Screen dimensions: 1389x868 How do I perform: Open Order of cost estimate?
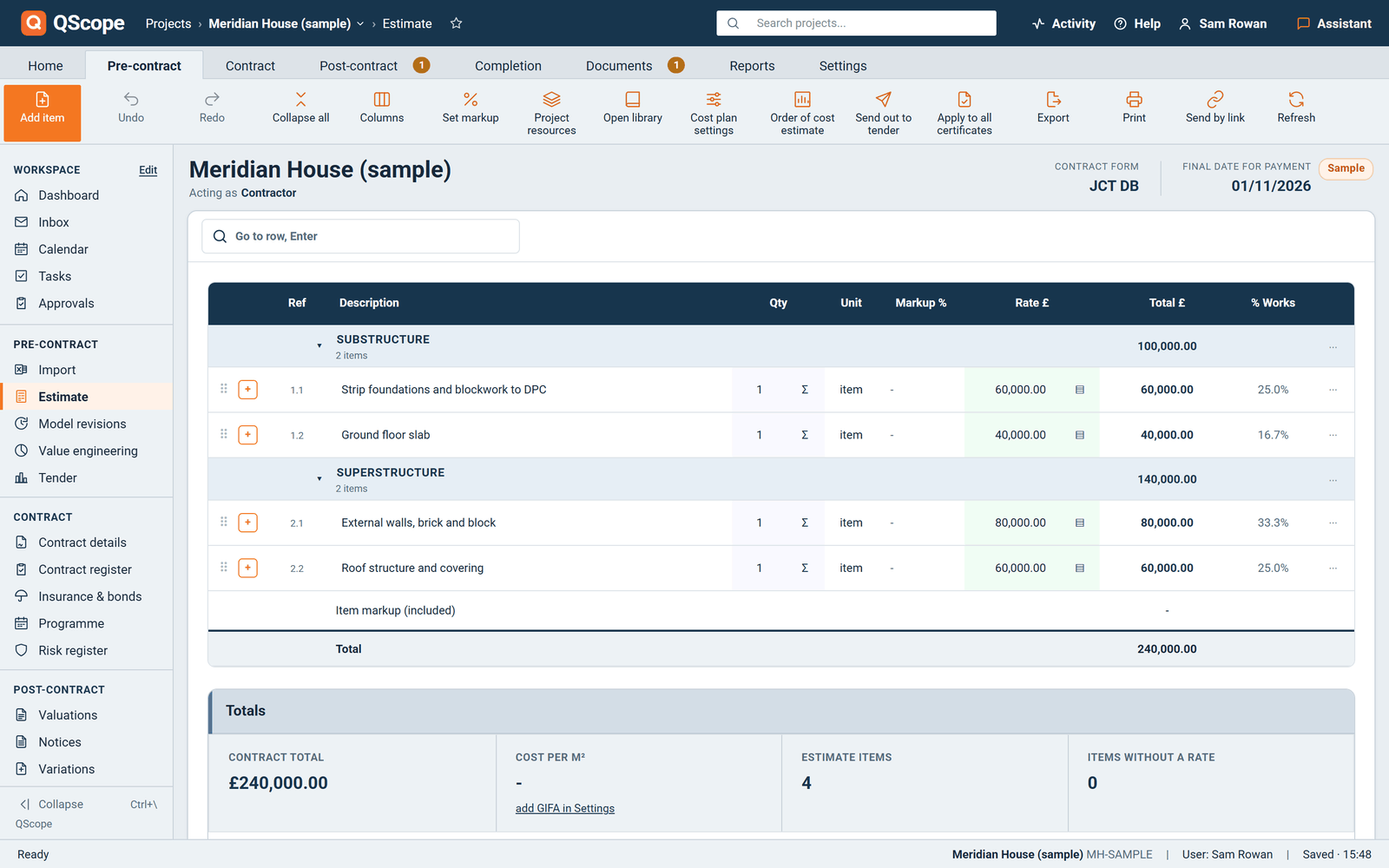point(802,113)
